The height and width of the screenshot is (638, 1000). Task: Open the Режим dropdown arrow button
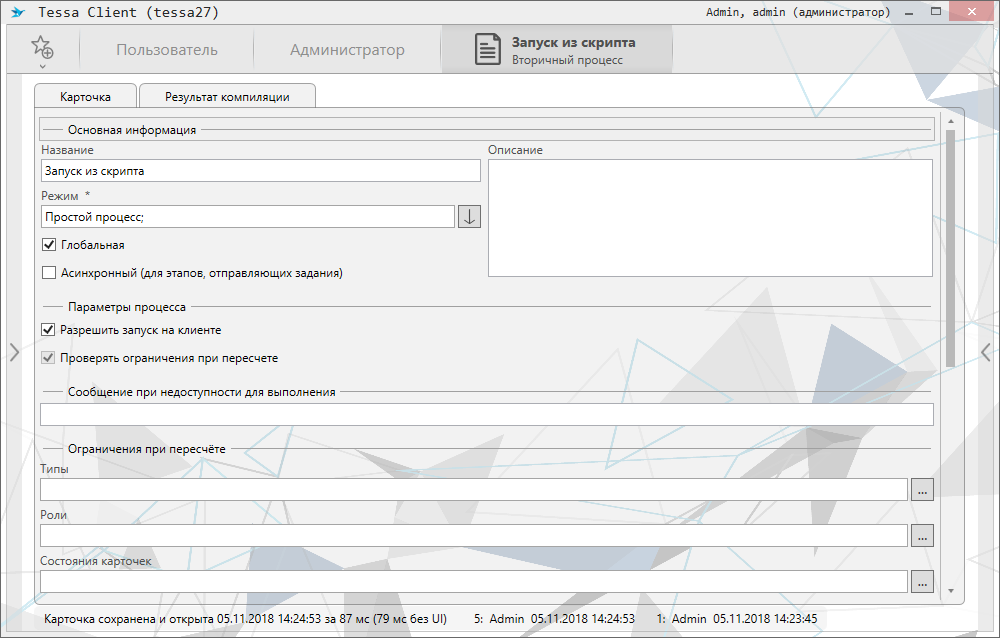point(469,217)
